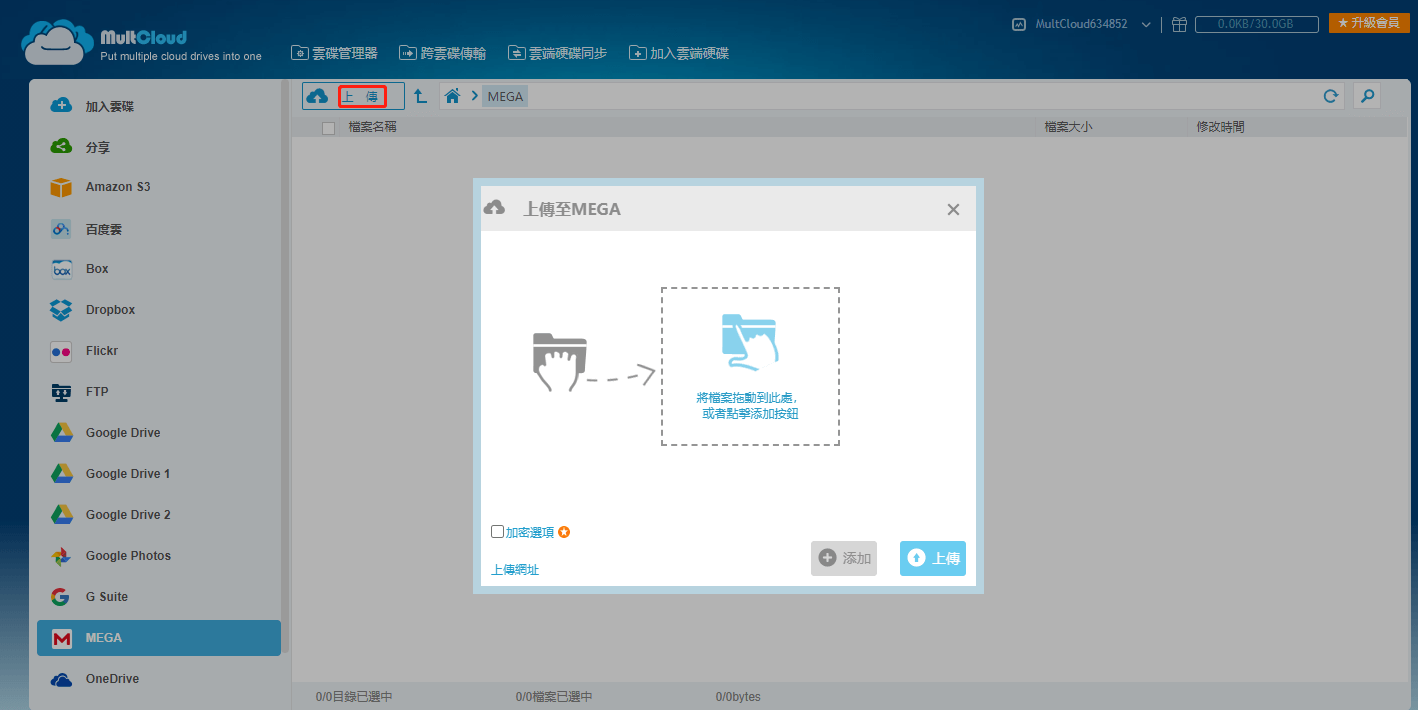Open Dropbox label in the sidebar
This screenshot has width=1418, height=710.
(x=110, y=310)
